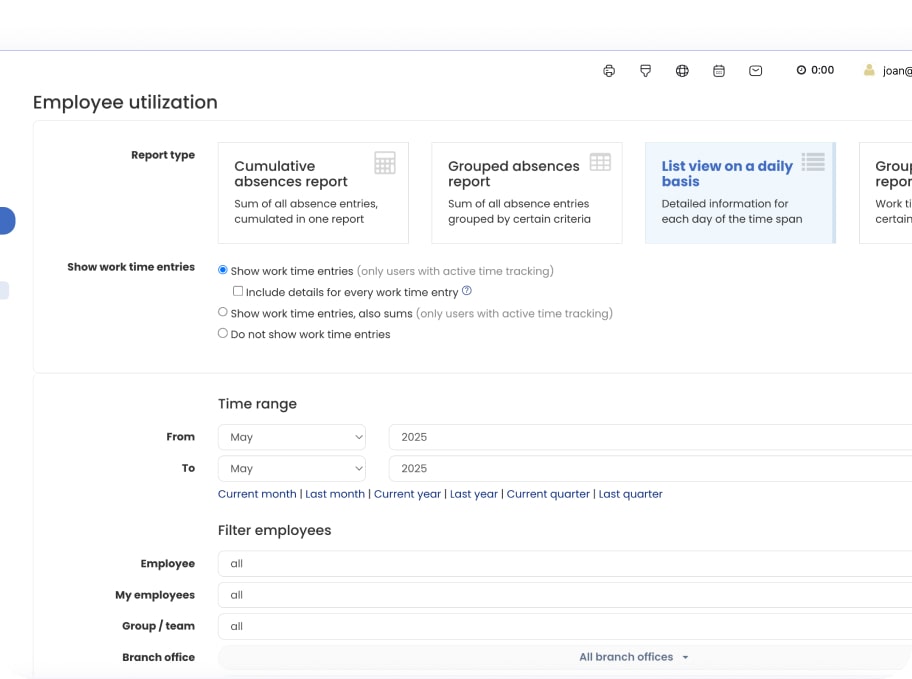The image size is (912, 679).
Task: Click the printer icon in top toolbar
Action: click(609, 71)
